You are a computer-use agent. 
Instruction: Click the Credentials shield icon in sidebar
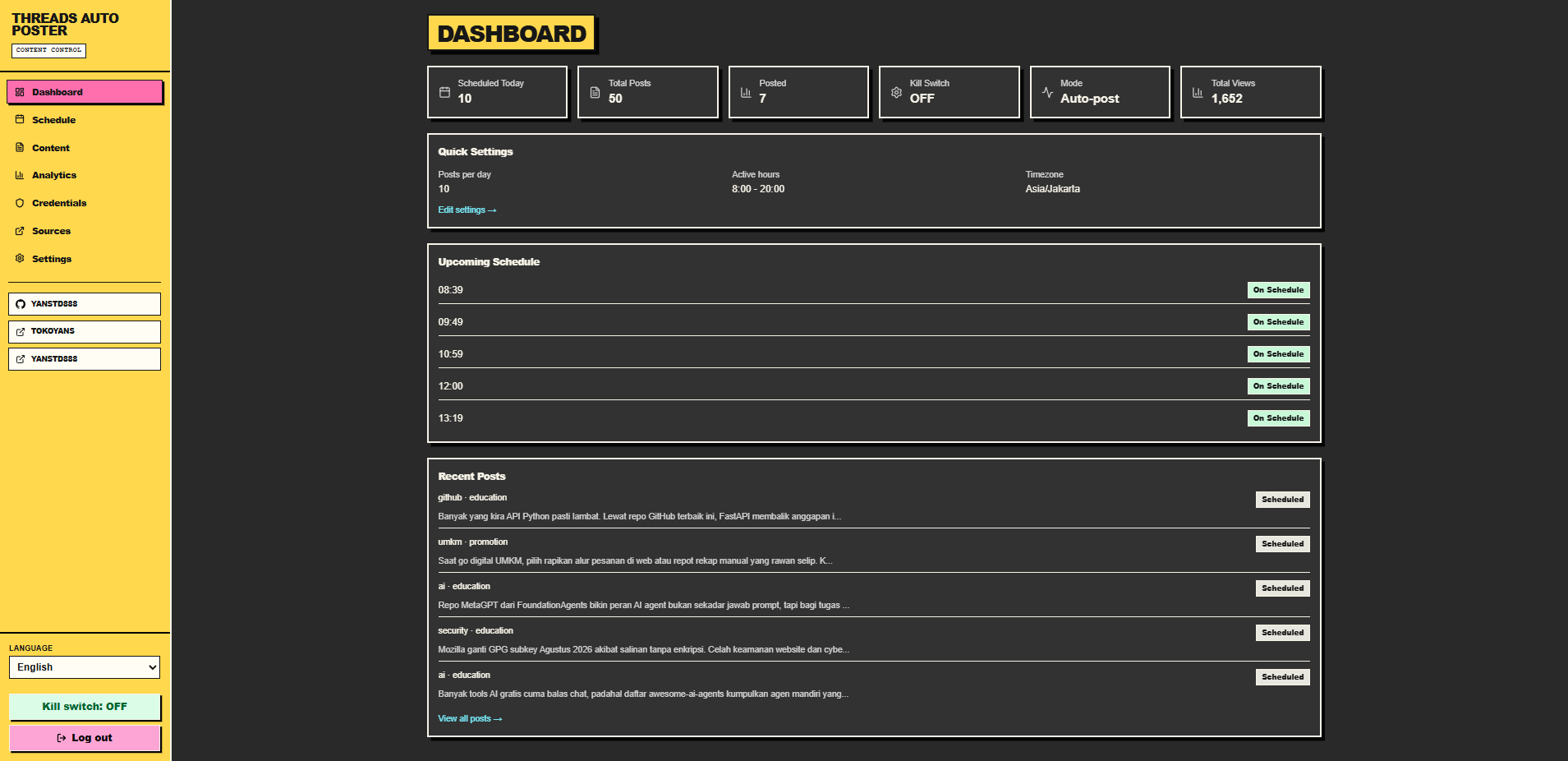(20, 203)
